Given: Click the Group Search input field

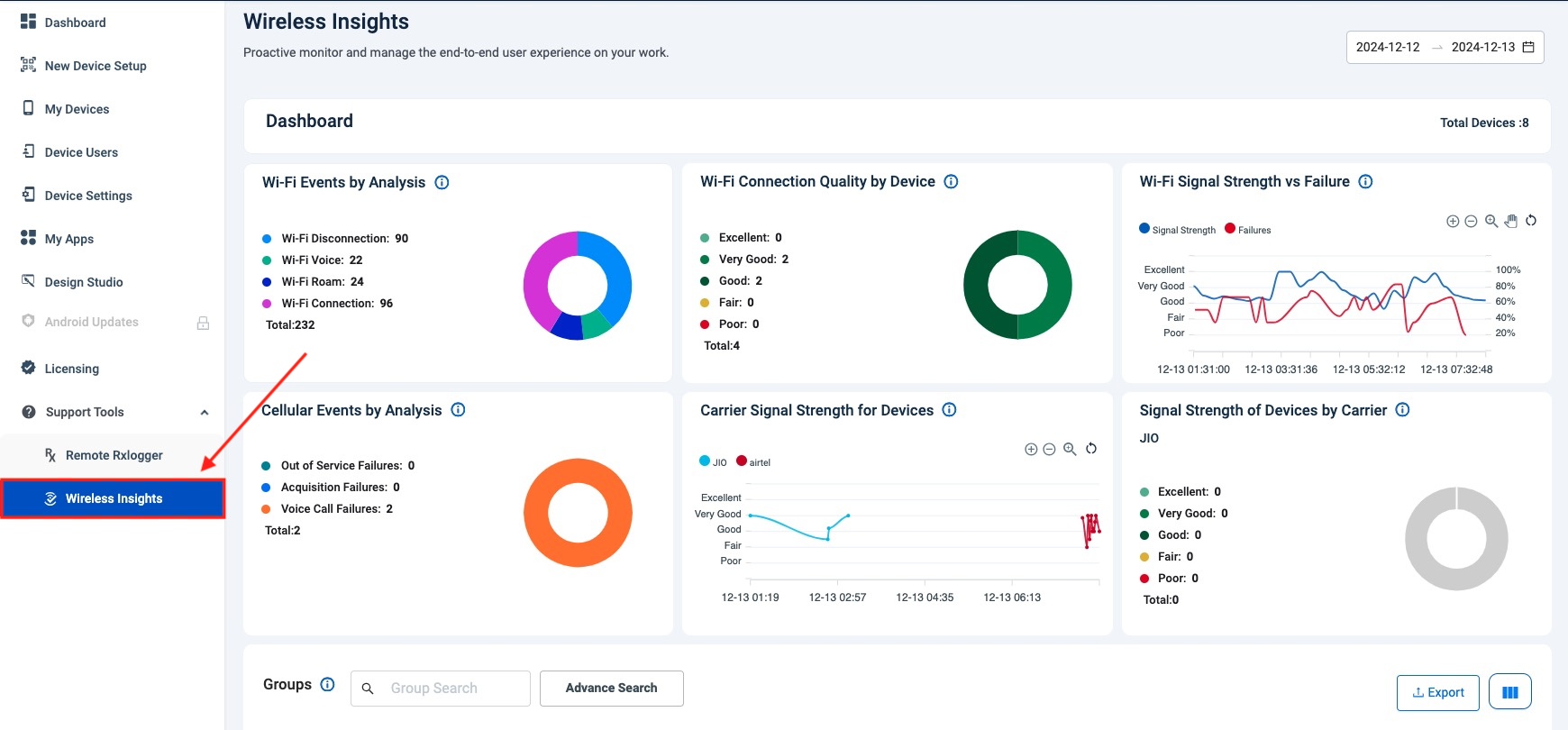Looking at the screenshot, I should pyautogui.click(x=451, y=689).
